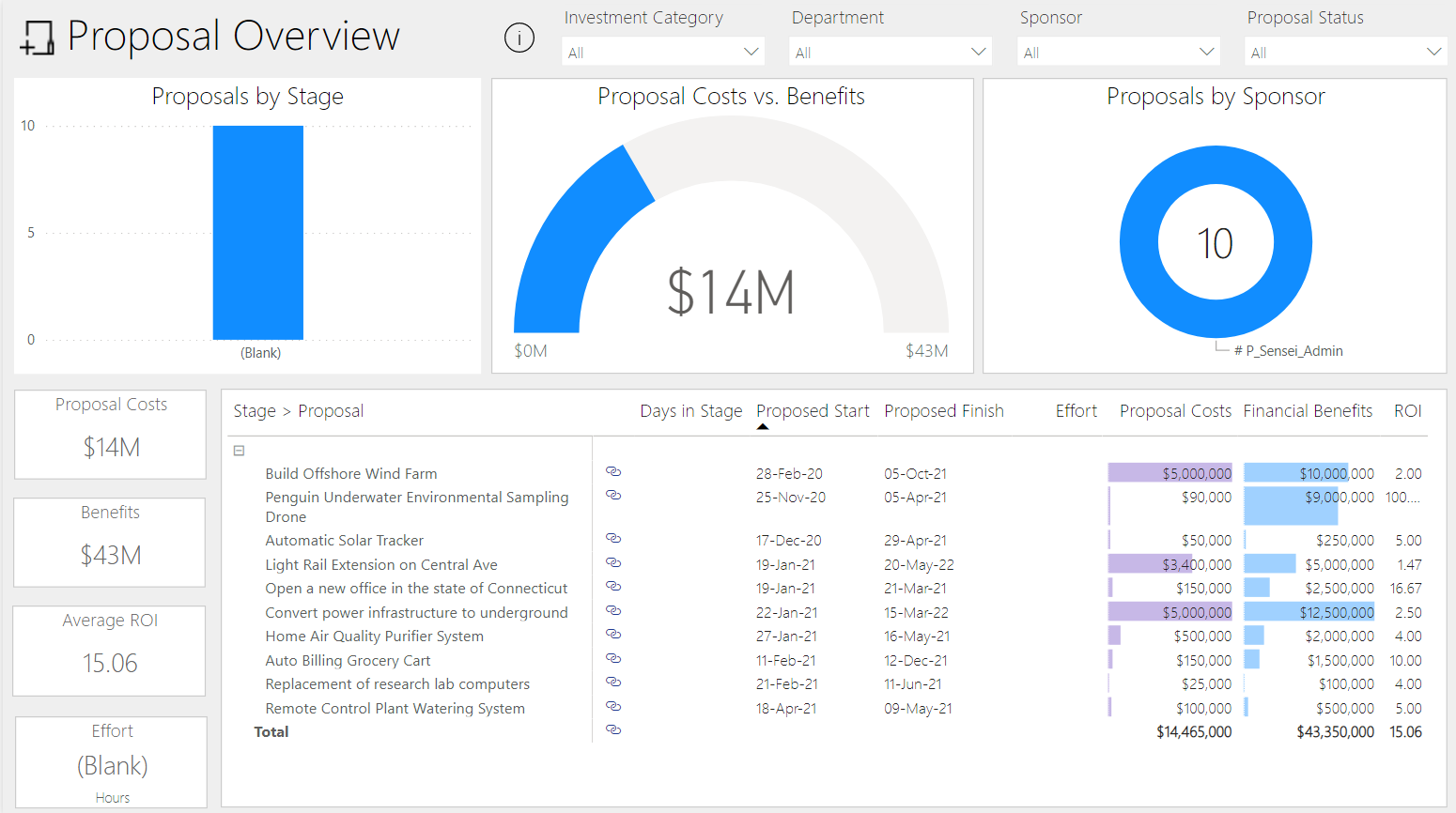
Task: Select the Automatic Solar Tracker row name
Action: [x=345, y=541]
